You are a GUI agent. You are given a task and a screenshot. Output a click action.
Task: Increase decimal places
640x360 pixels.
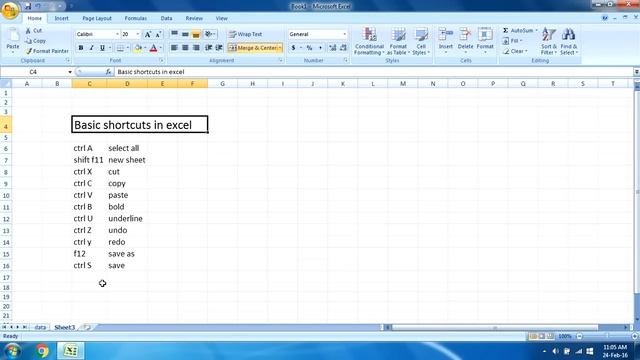[x=333, y=48]
